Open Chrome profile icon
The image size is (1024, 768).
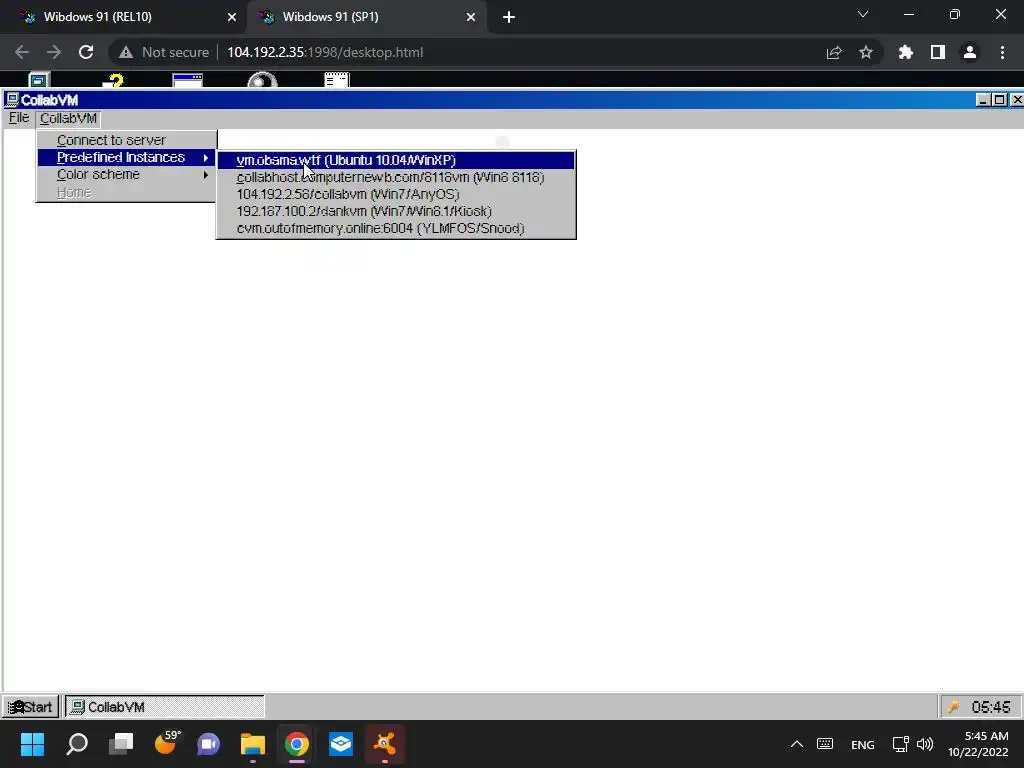[970, 52]
